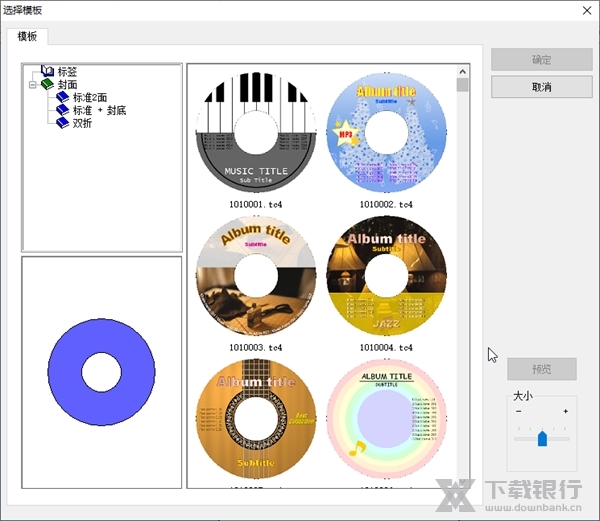This screenshot has height=521, width=600.
Task: Collapse the 封面 tree node
Action: coord(33,85)
